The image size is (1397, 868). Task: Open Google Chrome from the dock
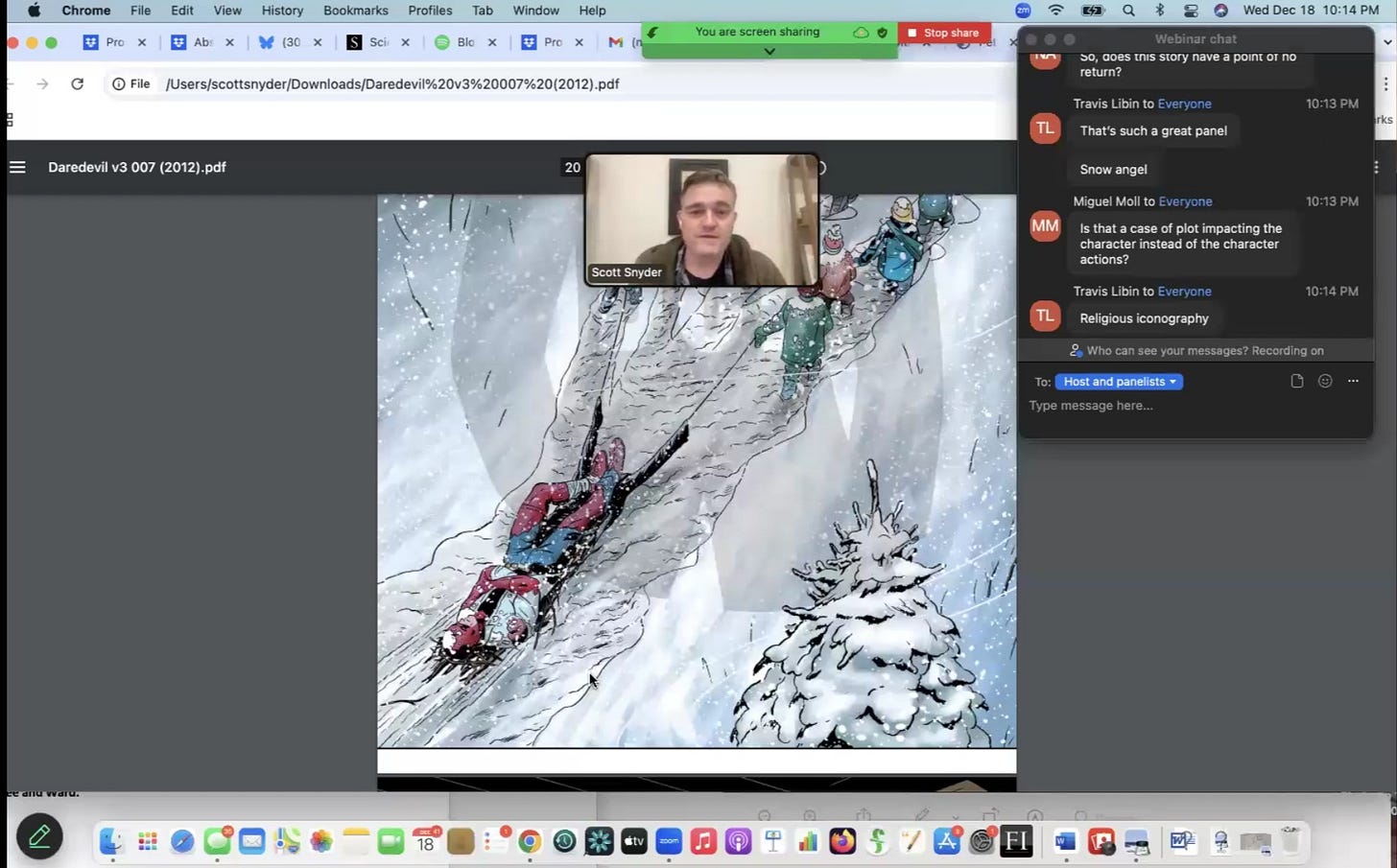pos(530,841)
